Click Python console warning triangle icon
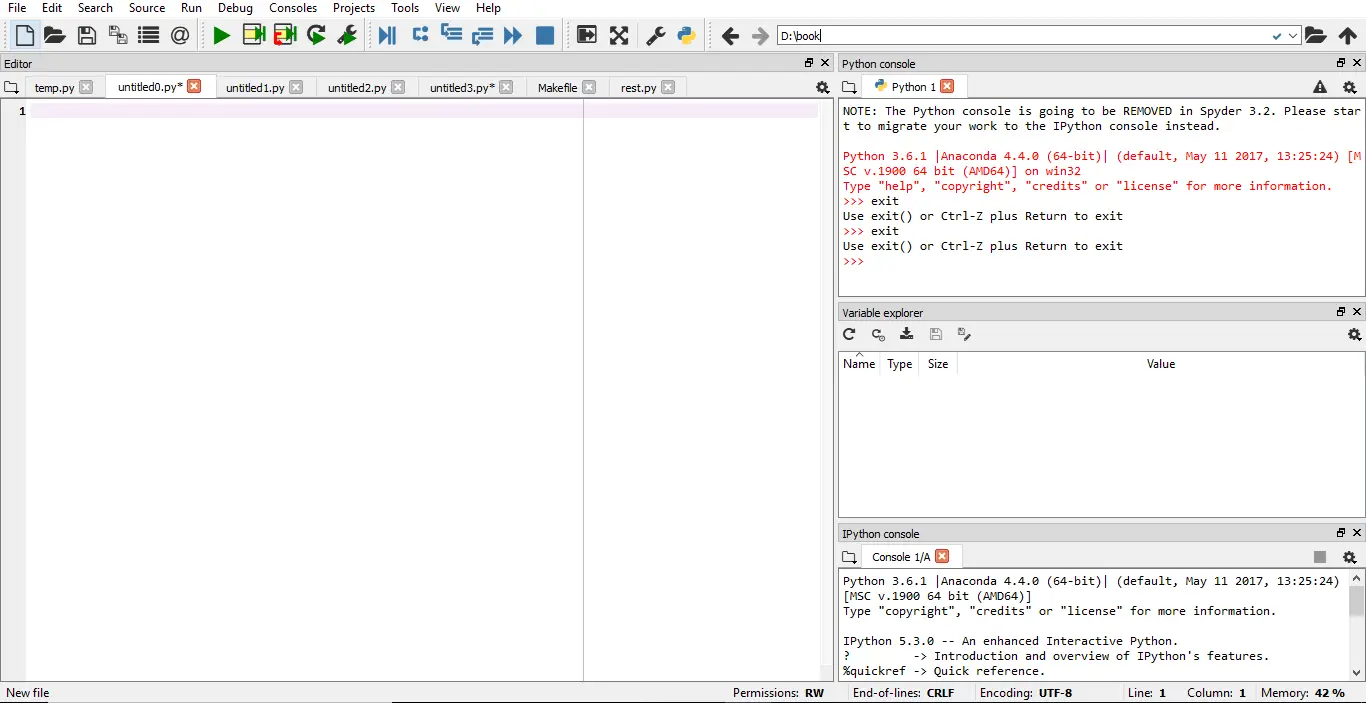This screenshot has height=703, width=1366. tap(1320, 87)
